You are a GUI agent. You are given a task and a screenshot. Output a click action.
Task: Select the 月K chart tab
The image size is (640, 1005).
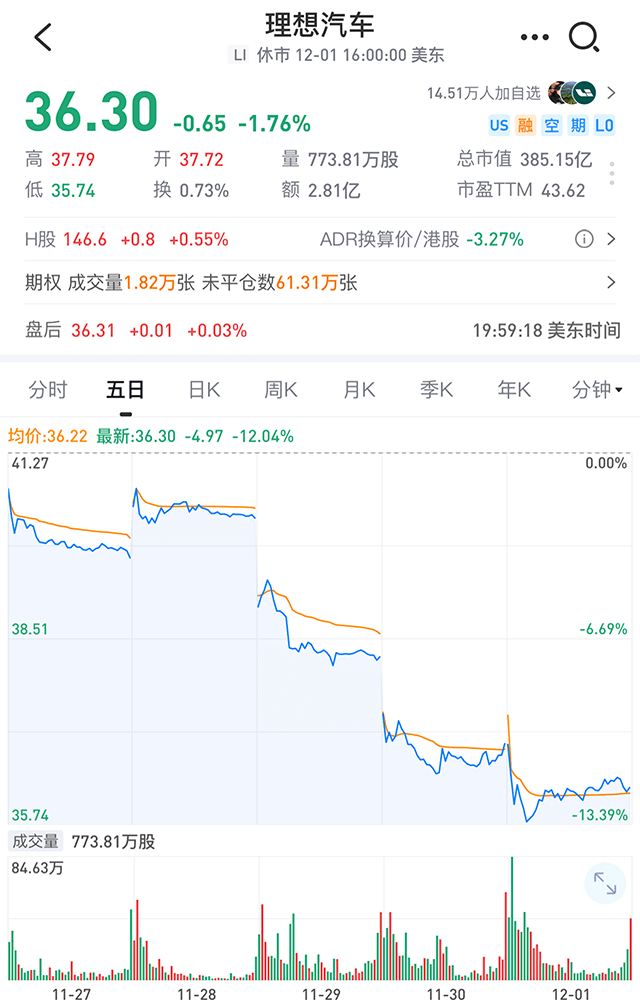tap(359, 389)
